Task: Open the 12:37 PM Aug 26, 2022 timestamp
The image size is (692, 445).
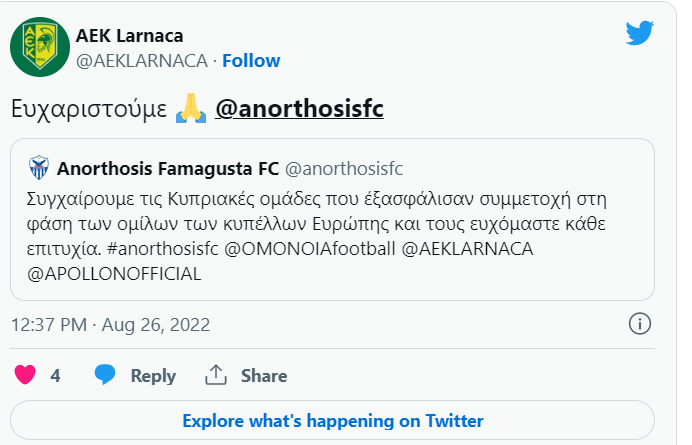Action: pyautogui.click(x=110, y=325)
